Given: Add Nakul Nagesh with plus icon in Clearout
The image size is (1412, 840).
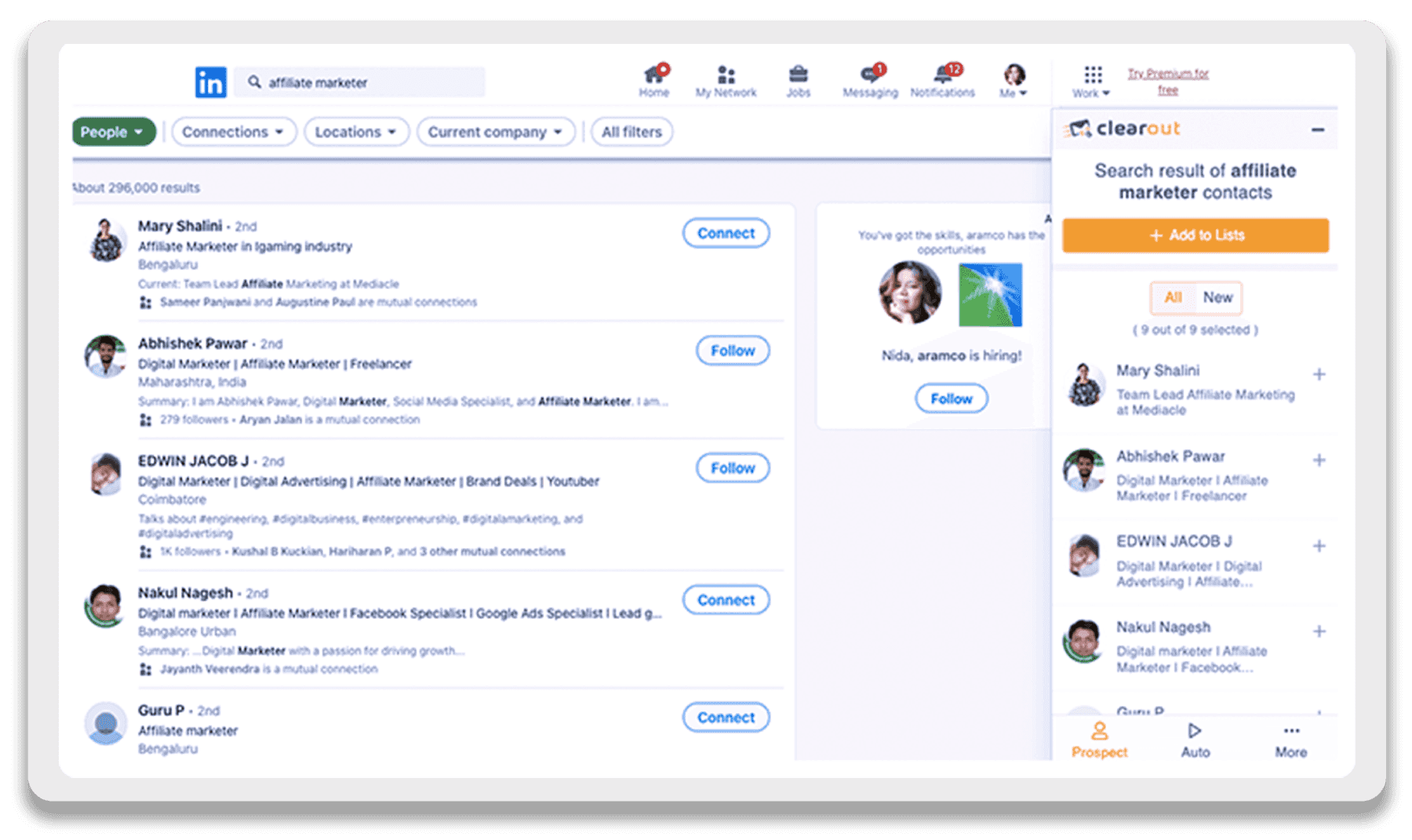Looking at the screenshot, I should [1319, 631].
